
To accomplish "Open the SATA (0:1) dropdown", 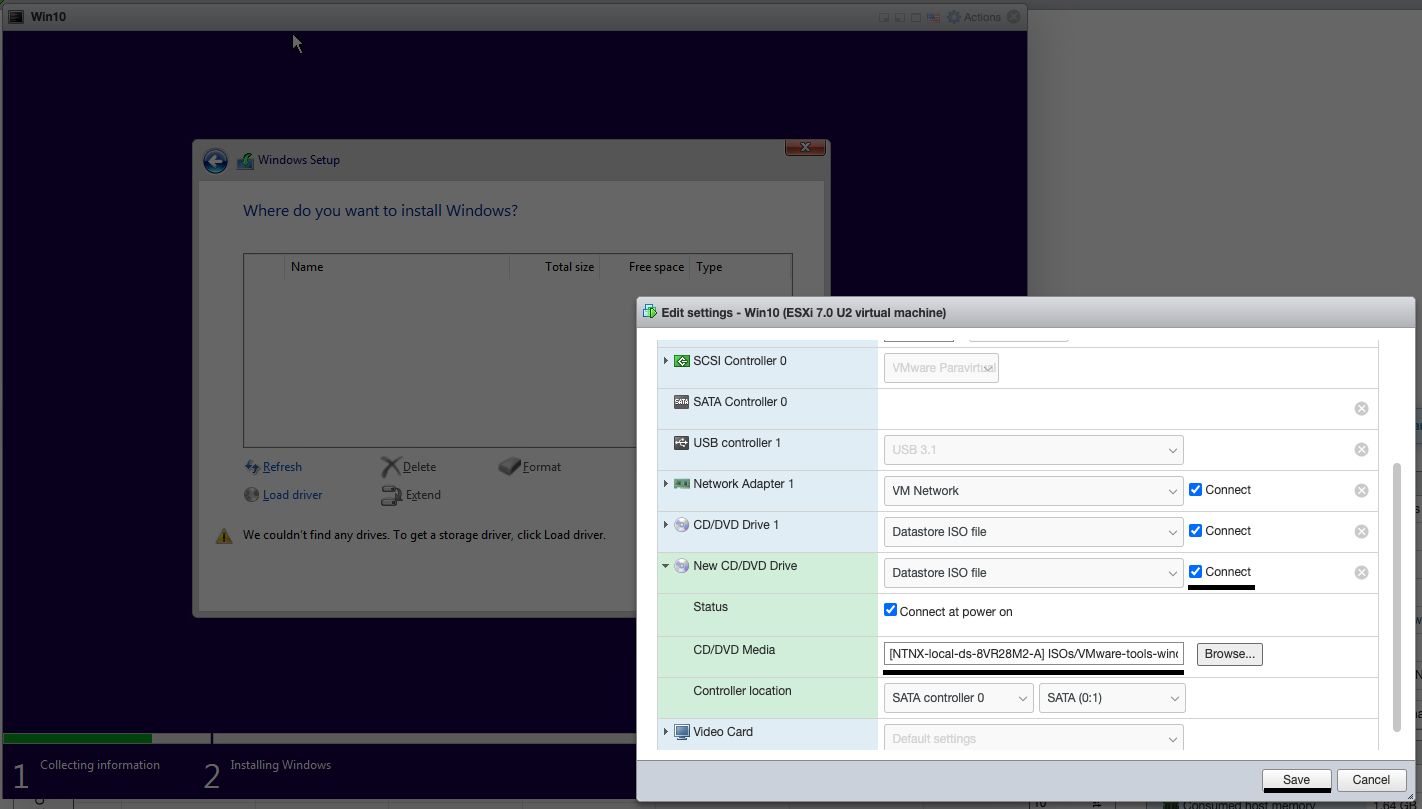I will click(x=1112, y=698).
